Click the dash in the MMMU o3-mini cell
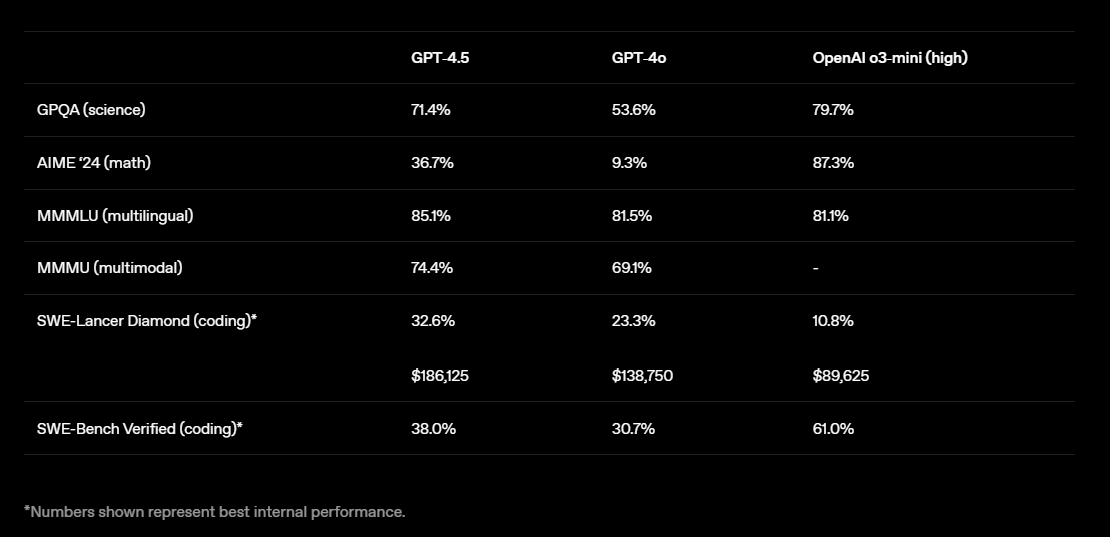This screenshot has height=537, width=1110. [816, 269]
